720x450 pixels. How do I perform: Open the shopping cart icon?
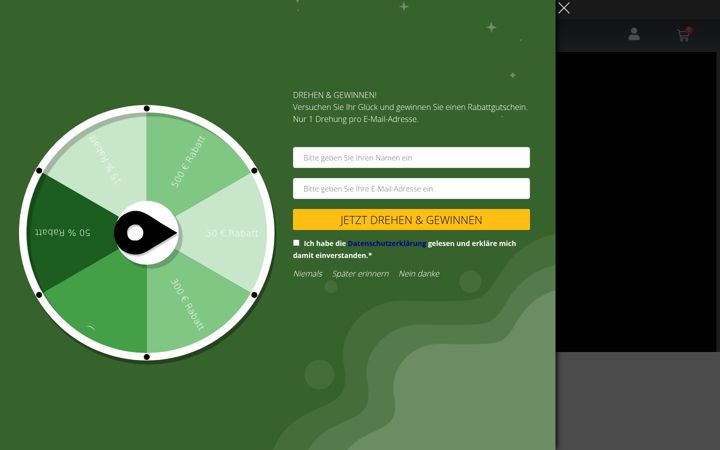[684, 34]
